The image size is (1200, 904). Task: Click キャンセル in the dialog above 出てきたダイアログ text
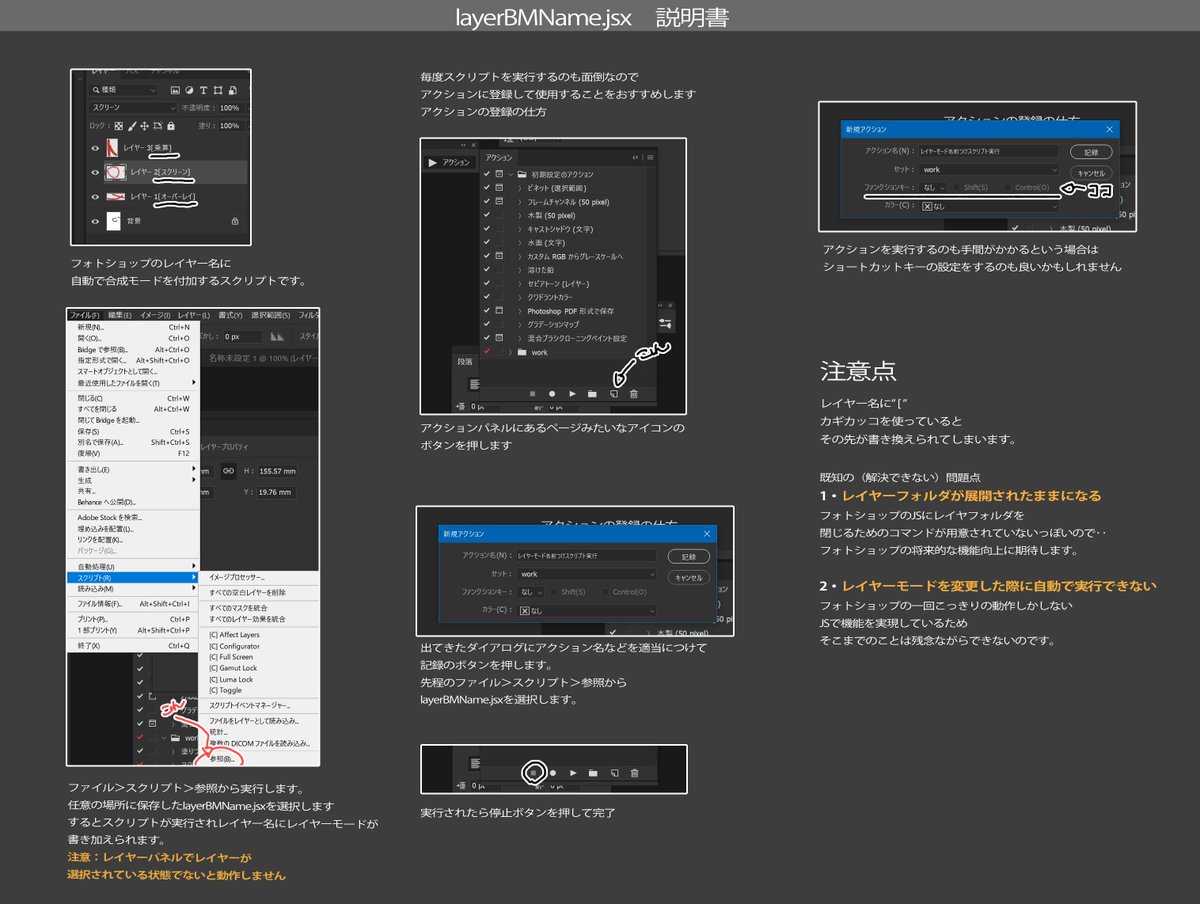coord(689,578)
